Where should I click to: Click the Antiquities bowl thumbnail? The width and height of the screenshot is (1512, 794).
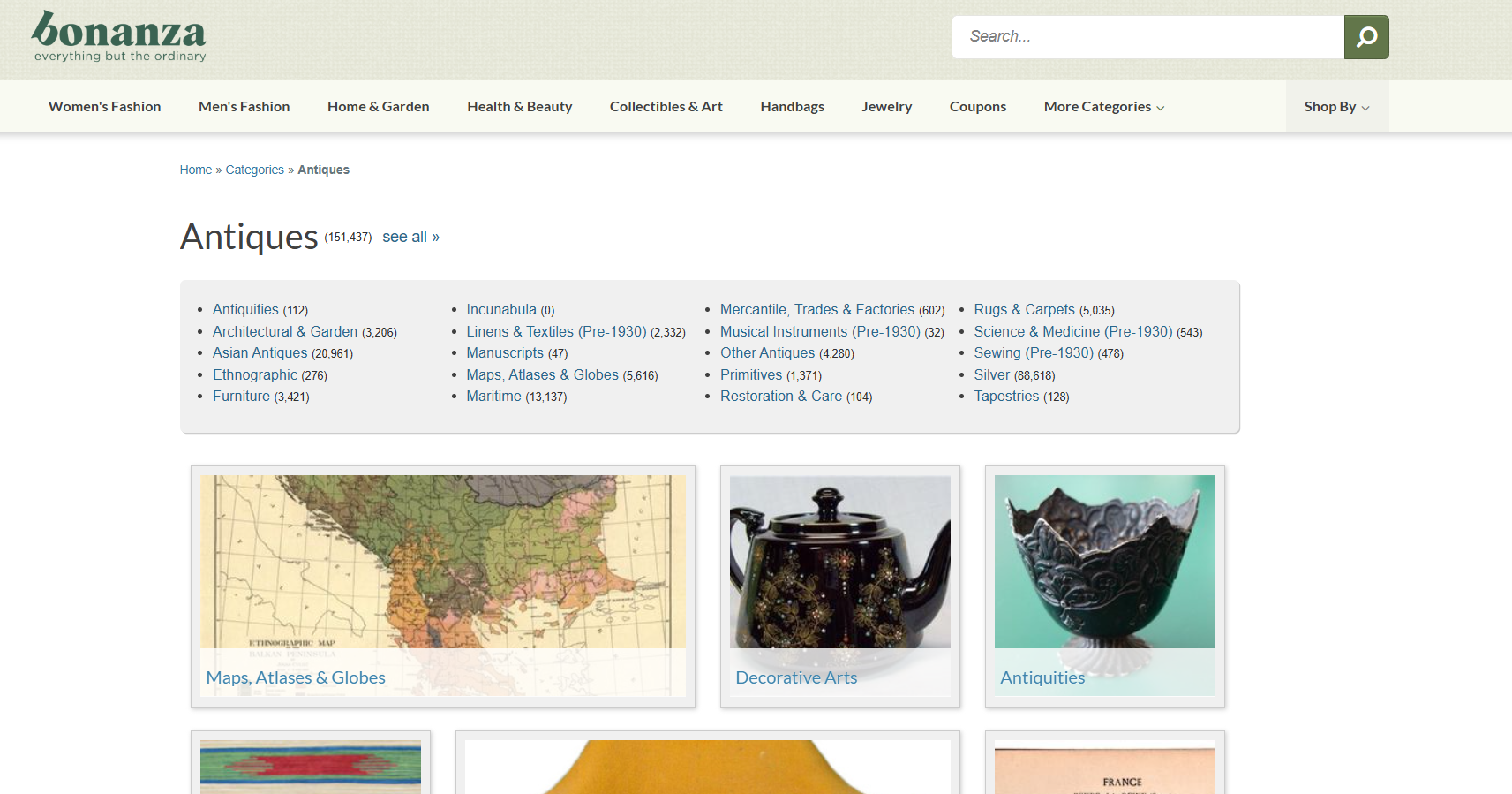click(x=1105, y=586)
